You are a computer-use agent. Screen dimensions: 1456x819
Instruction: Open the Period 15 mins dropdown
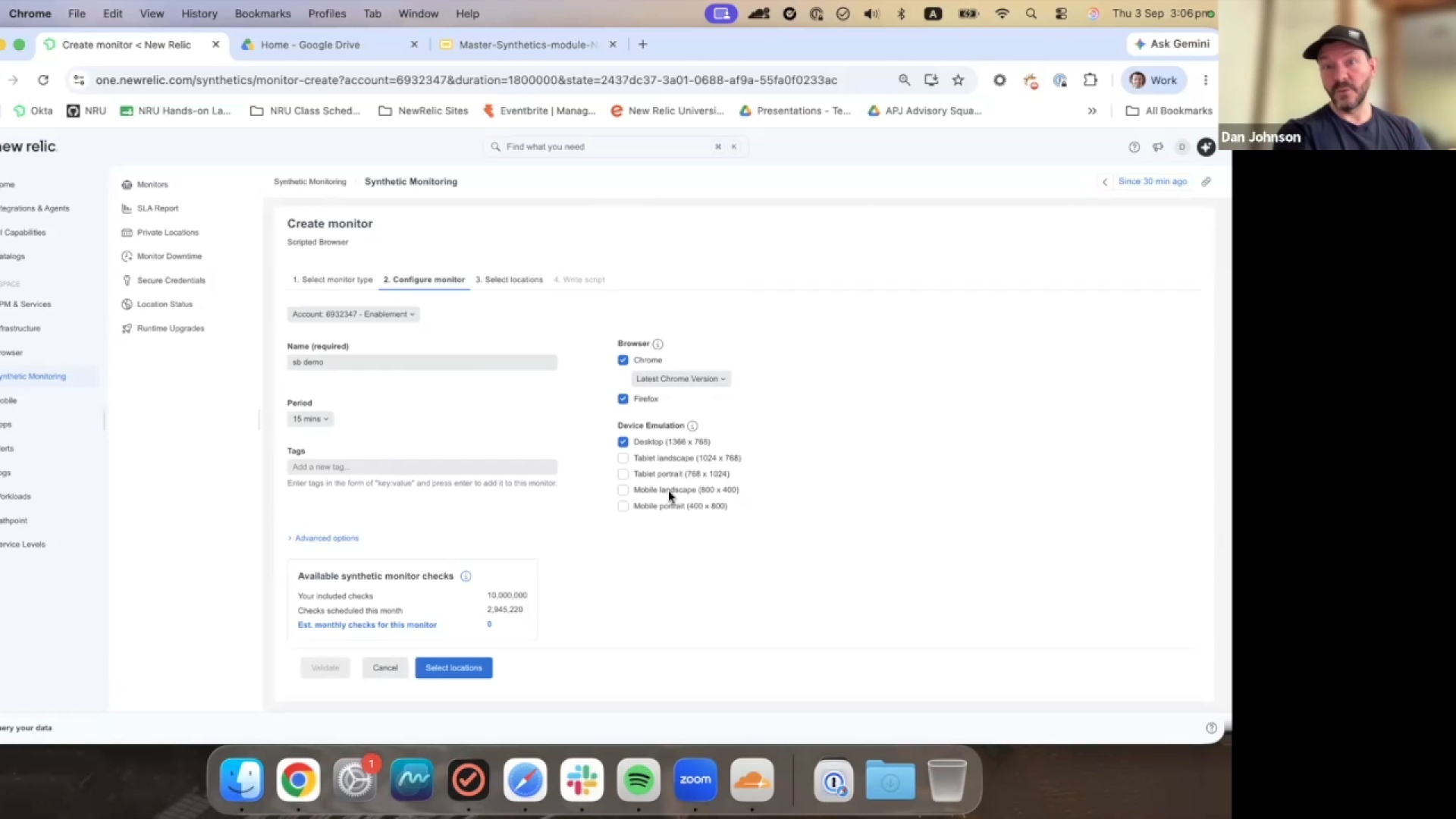[310, 419]
